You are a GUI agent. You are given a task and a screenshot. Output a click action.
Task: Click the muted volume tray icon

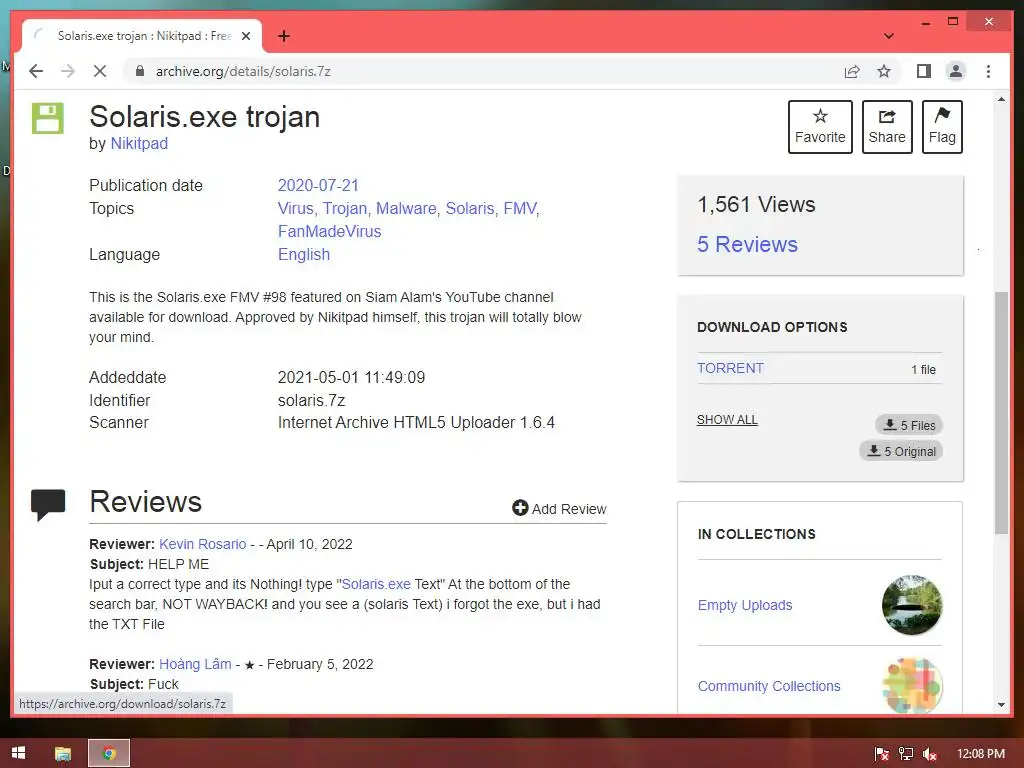(x=930, y=754)
